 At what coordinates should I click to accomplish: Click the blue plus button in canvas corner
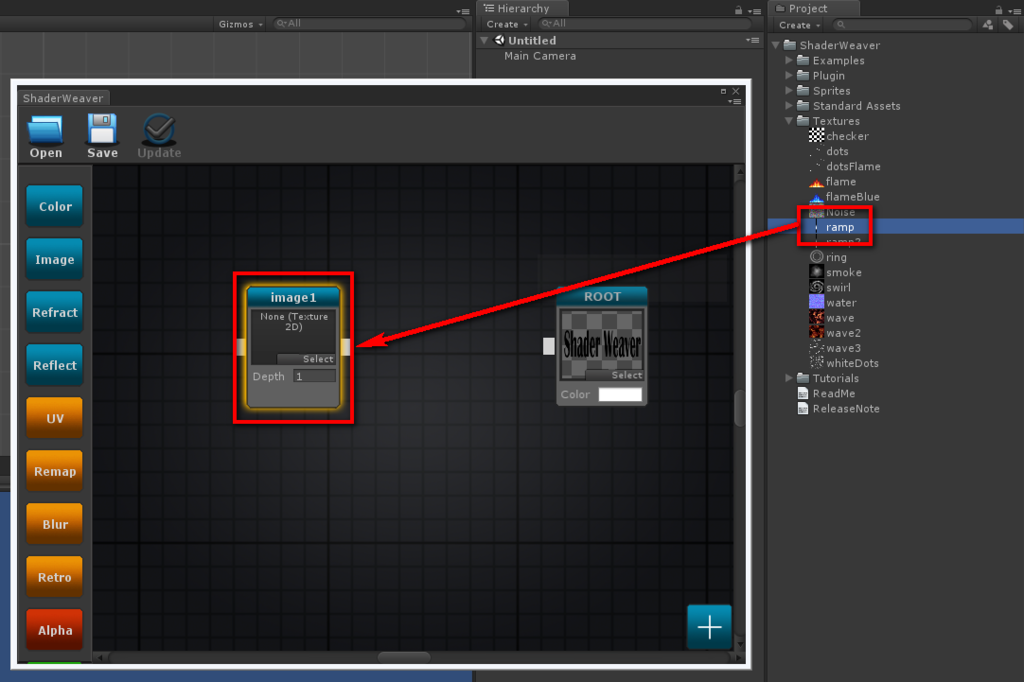tap(709, 627)
